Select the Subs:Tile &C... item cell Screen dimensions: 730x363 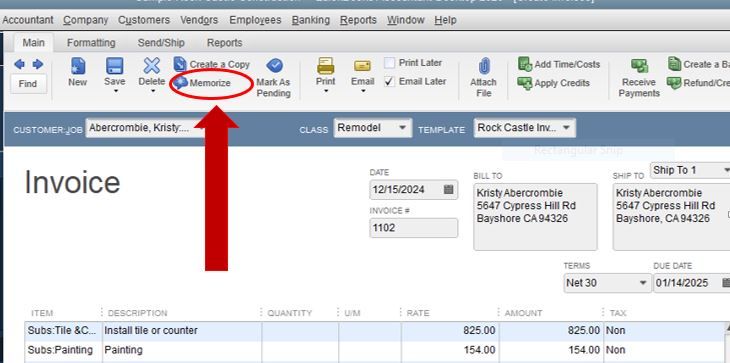(63, 331)
